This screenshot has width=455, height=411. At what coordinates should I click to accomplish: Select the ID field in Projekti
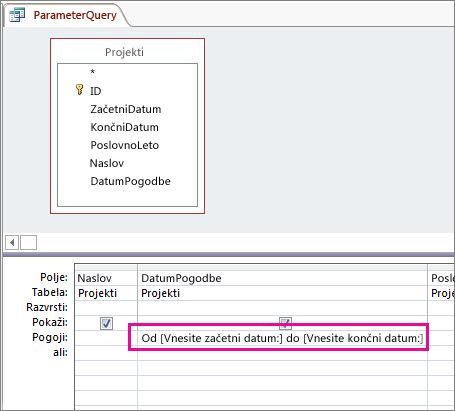coord(96,91)
